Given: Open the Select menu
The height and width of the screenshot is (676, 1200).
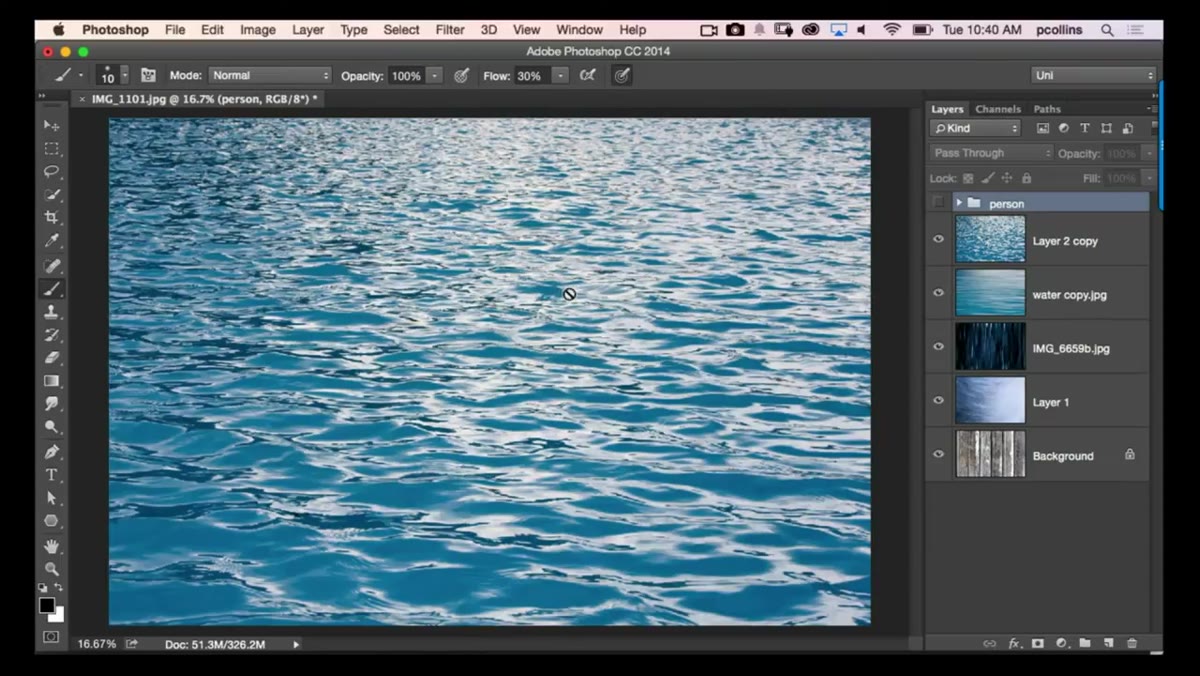Looking at the screenshot, I should pos(401,30).
